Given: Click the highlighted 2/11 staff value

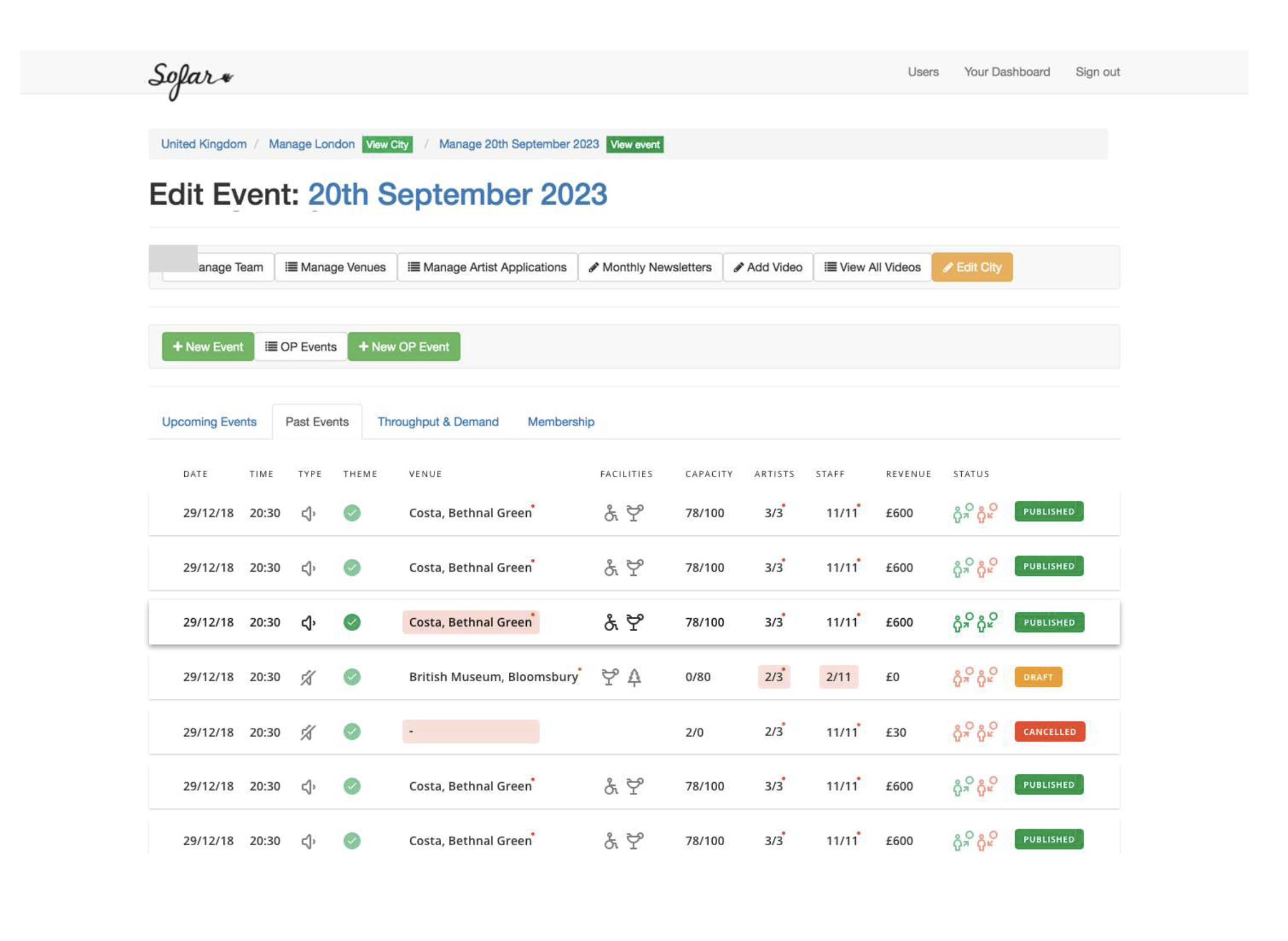Looking at the screenshot, I should [x=838, y=677].
